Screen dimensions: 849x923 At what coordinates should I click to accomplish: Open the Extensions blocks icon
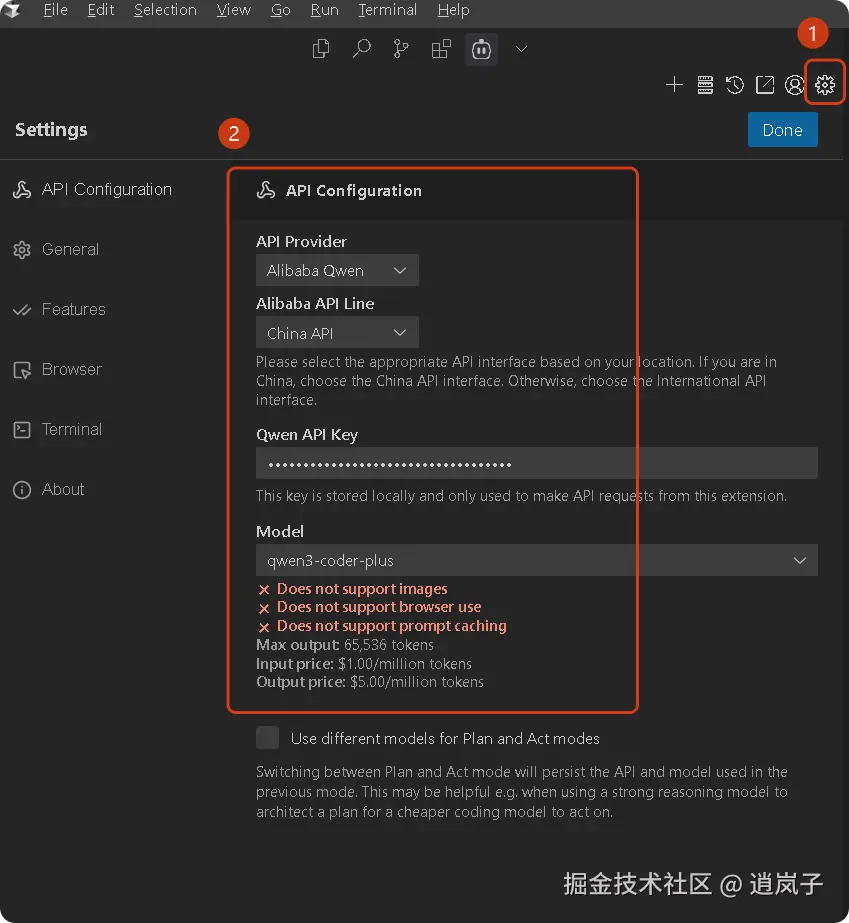click(x=441, y=49)
